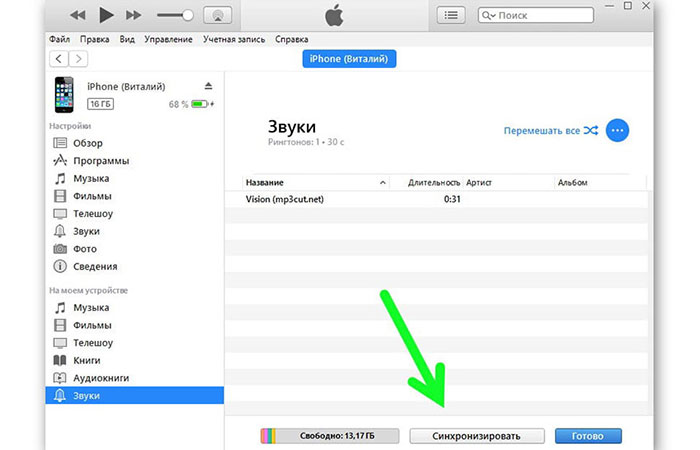Open the AirPlay output button
Viewport: 700px width, 450px height.
[x=218, y=15]
